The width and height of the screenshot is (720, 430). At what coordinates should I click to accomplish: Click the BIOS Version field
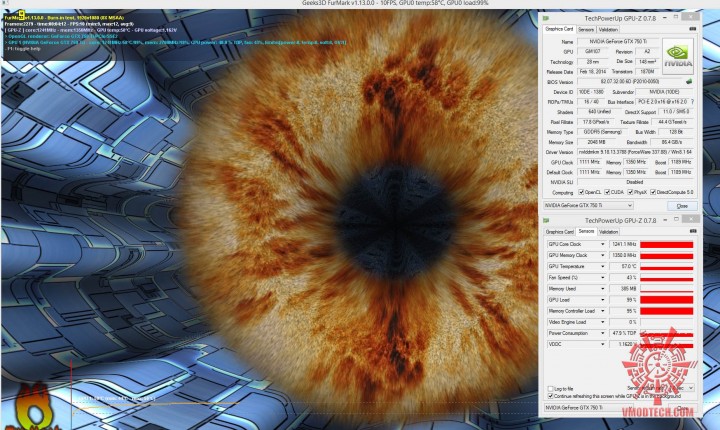click(x=630, y=81)
